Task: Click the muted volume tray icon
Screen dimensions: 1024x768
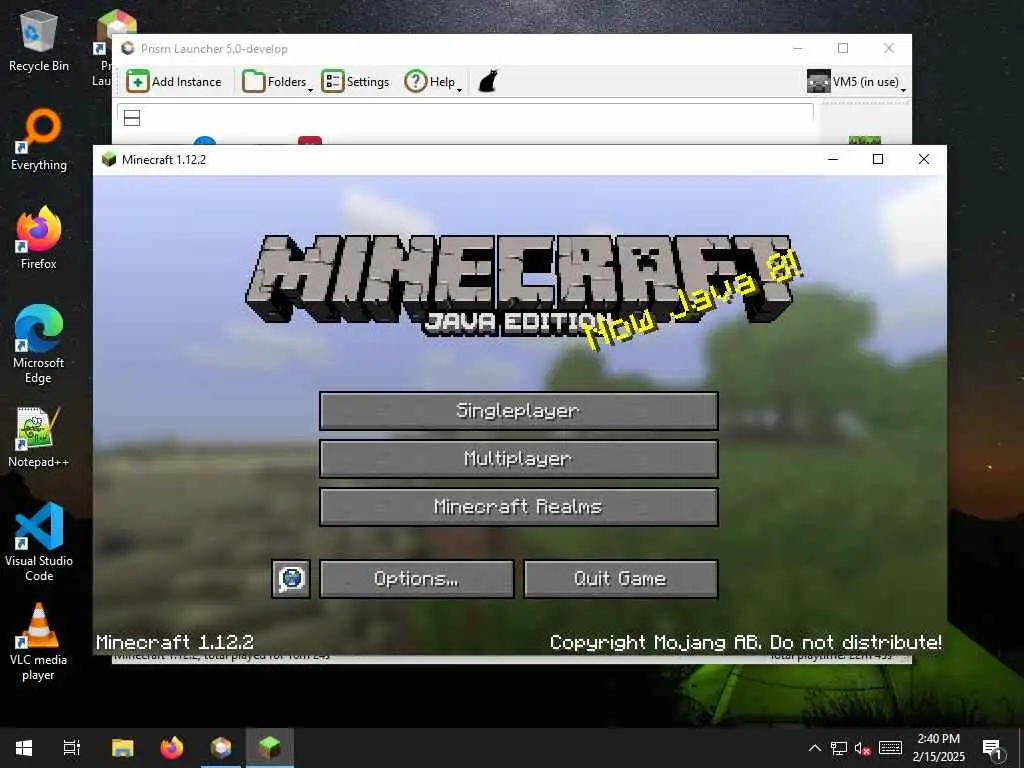Action: [863, 748]
